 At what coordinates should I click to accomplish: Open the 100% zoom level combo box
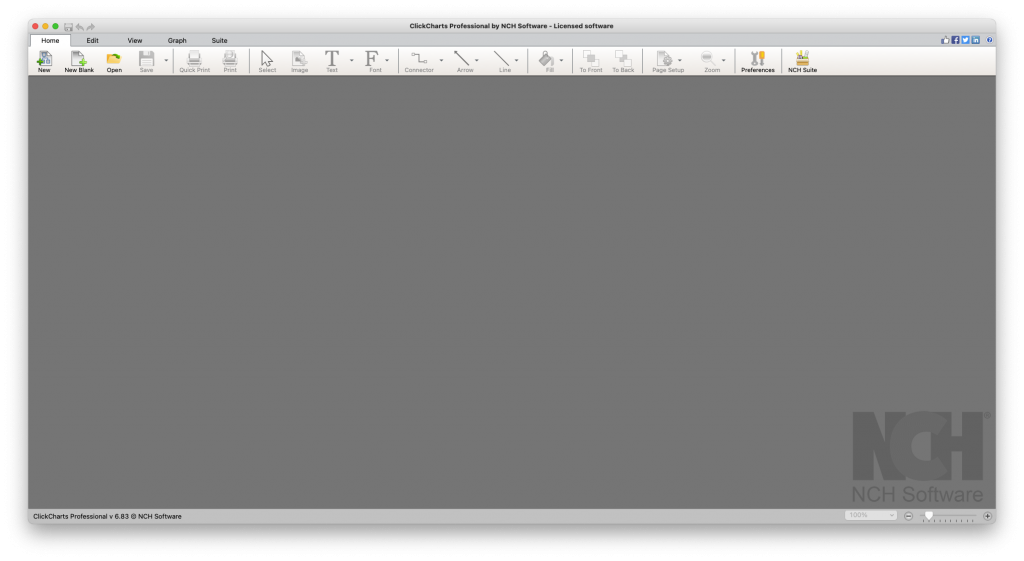[x=871, y=515]
